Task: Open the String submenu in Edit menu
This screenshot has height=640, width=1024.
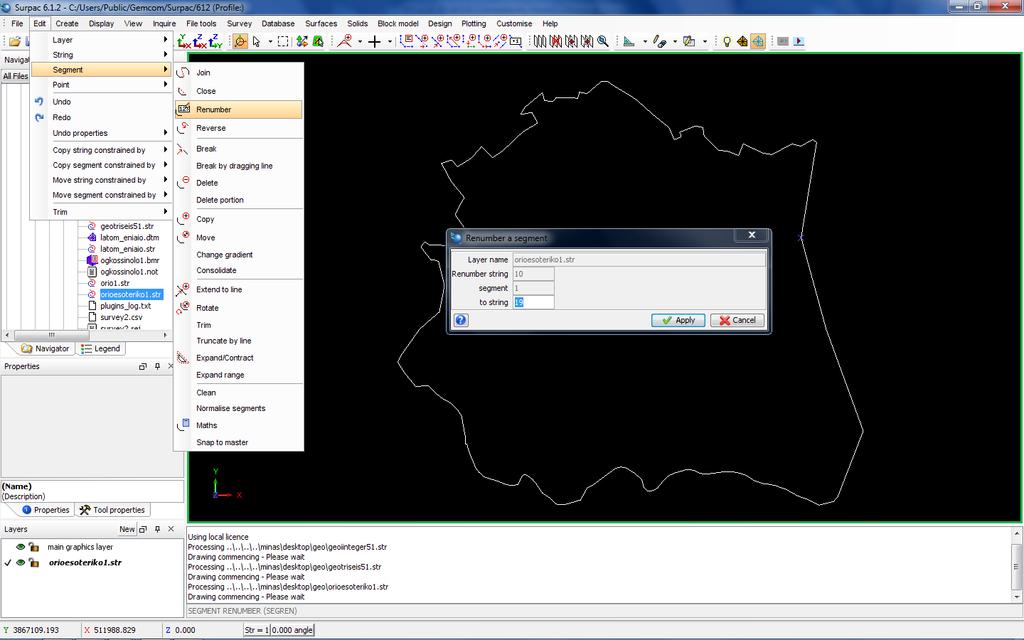Action: coord(101,55)
